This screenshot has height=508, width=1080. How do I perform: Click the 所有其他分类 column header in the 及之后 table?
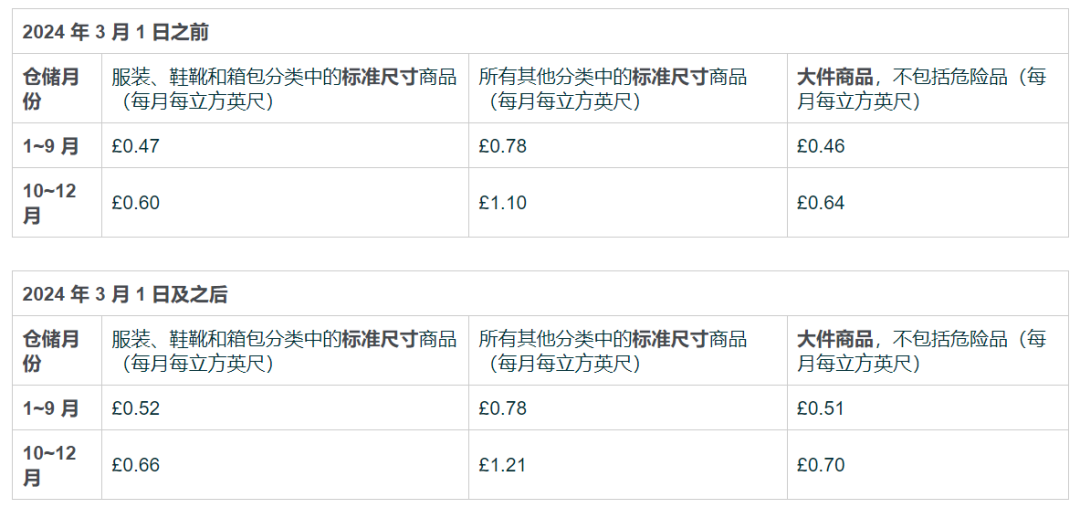click(x=612, y=351)
